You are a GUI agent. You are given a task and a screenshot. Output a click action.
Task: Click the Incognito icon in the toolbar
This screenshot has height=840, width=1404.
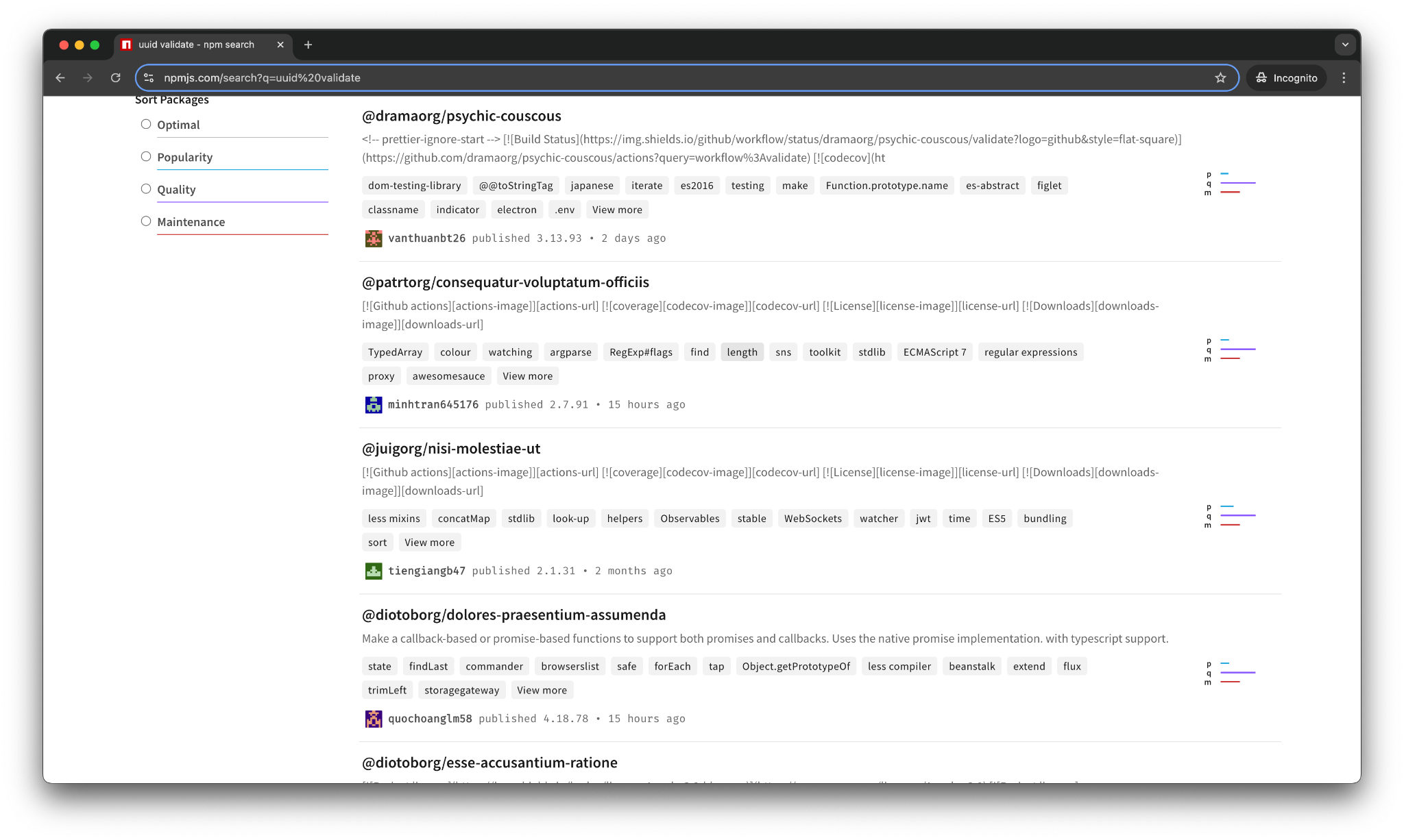point(1261,77)
